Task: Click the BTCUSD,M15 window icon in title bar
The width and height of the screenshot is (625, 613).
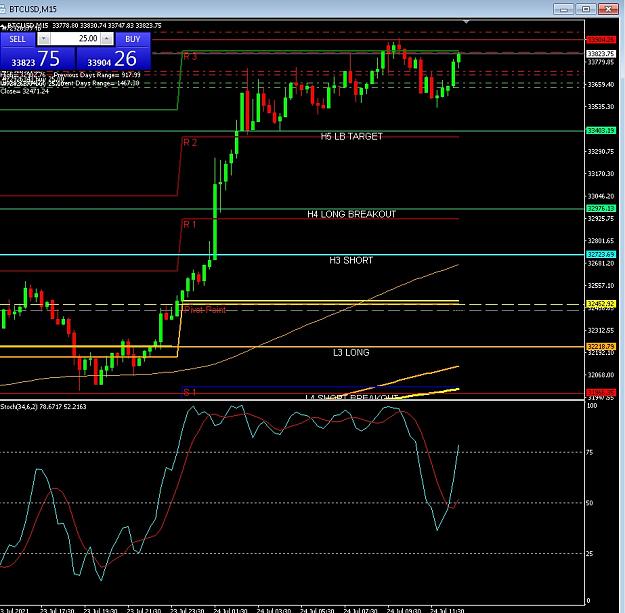Action: coord(3,8)
